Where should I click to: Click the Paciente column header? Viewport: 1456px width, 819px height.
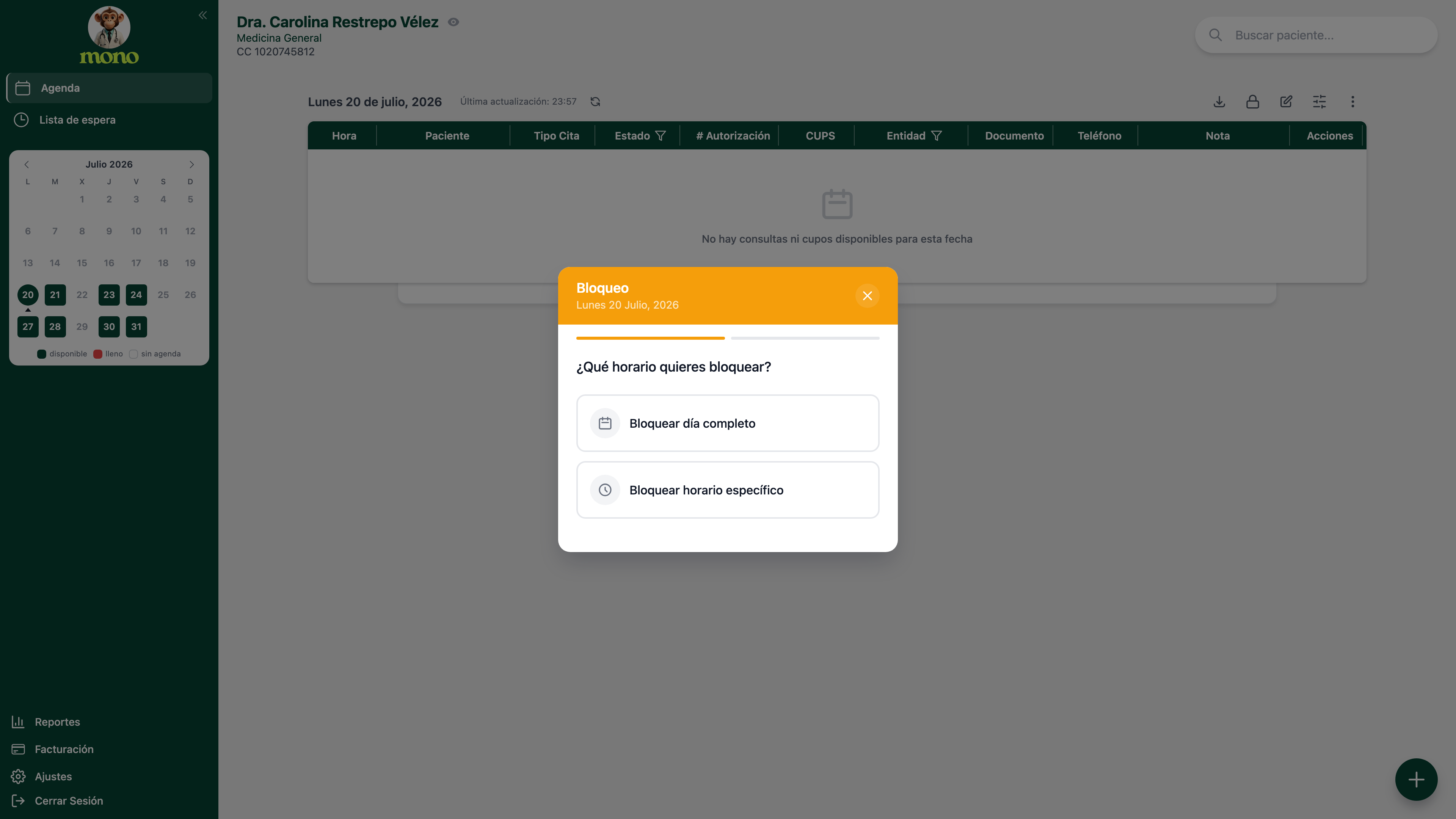tap(447, 136)
